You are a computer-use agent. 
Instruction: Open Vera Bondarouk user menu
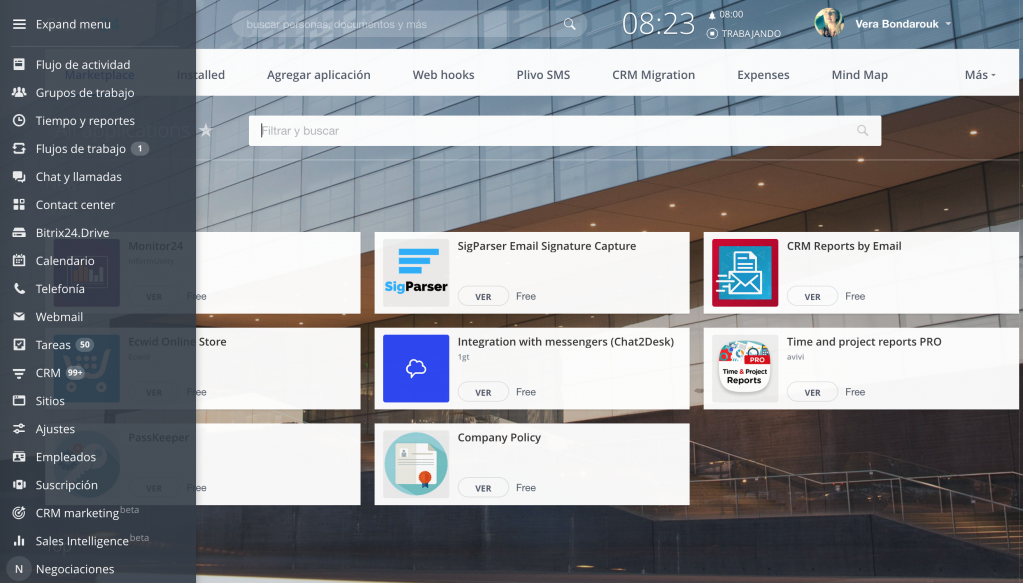[896, 24]
